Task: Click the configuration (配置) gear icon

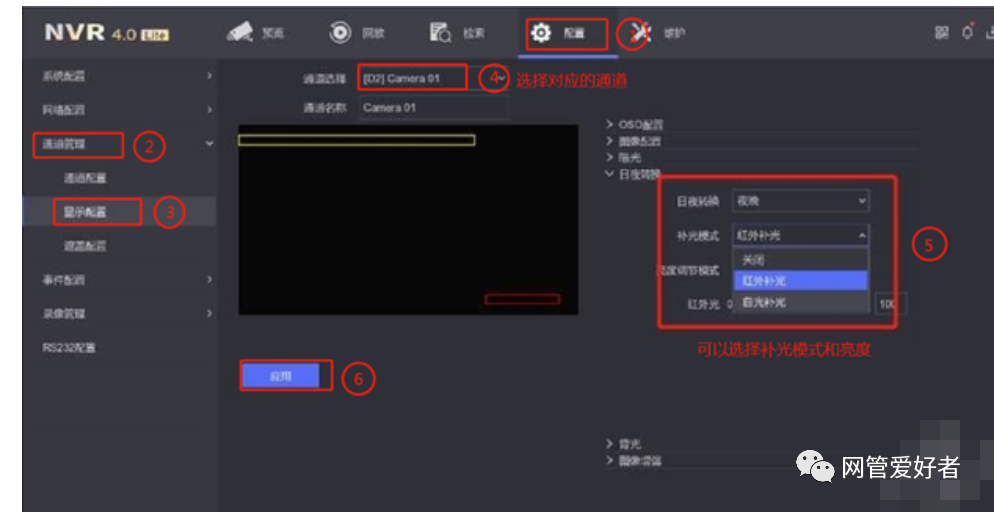Action: point(541,34)
